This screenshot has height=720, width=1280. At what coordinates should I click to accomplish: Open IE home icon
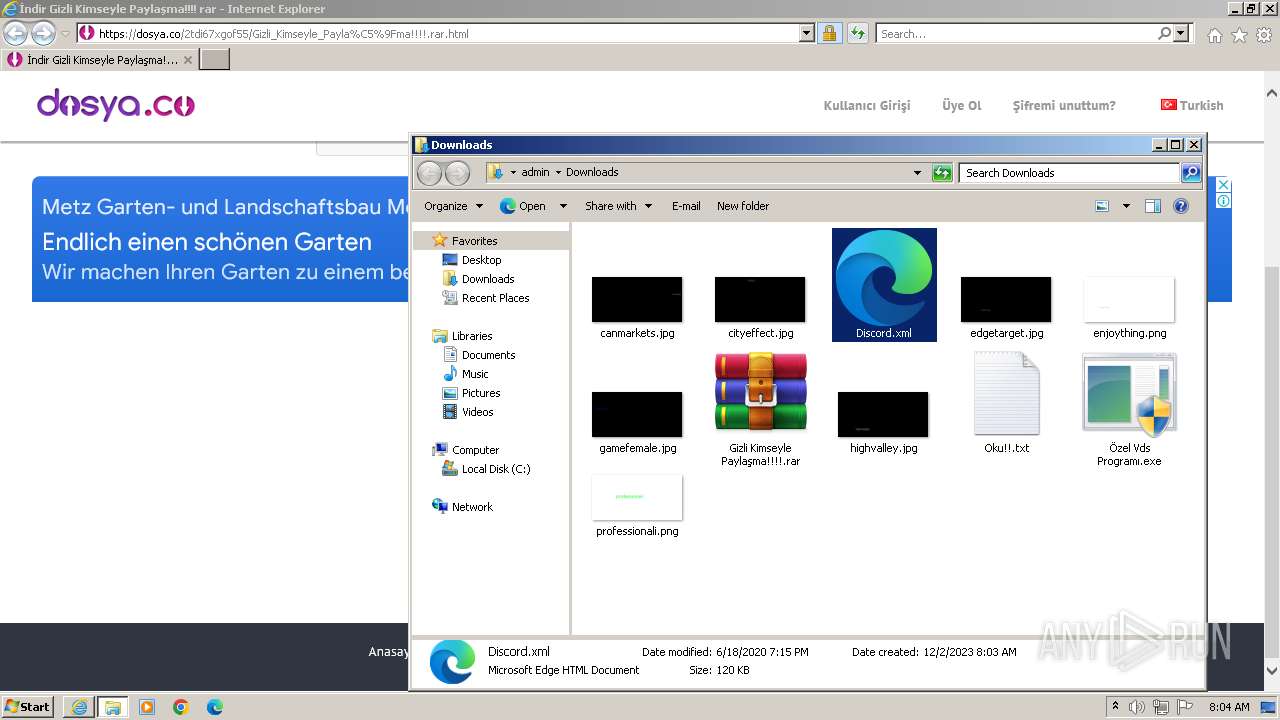click(x=1214, y=35)
